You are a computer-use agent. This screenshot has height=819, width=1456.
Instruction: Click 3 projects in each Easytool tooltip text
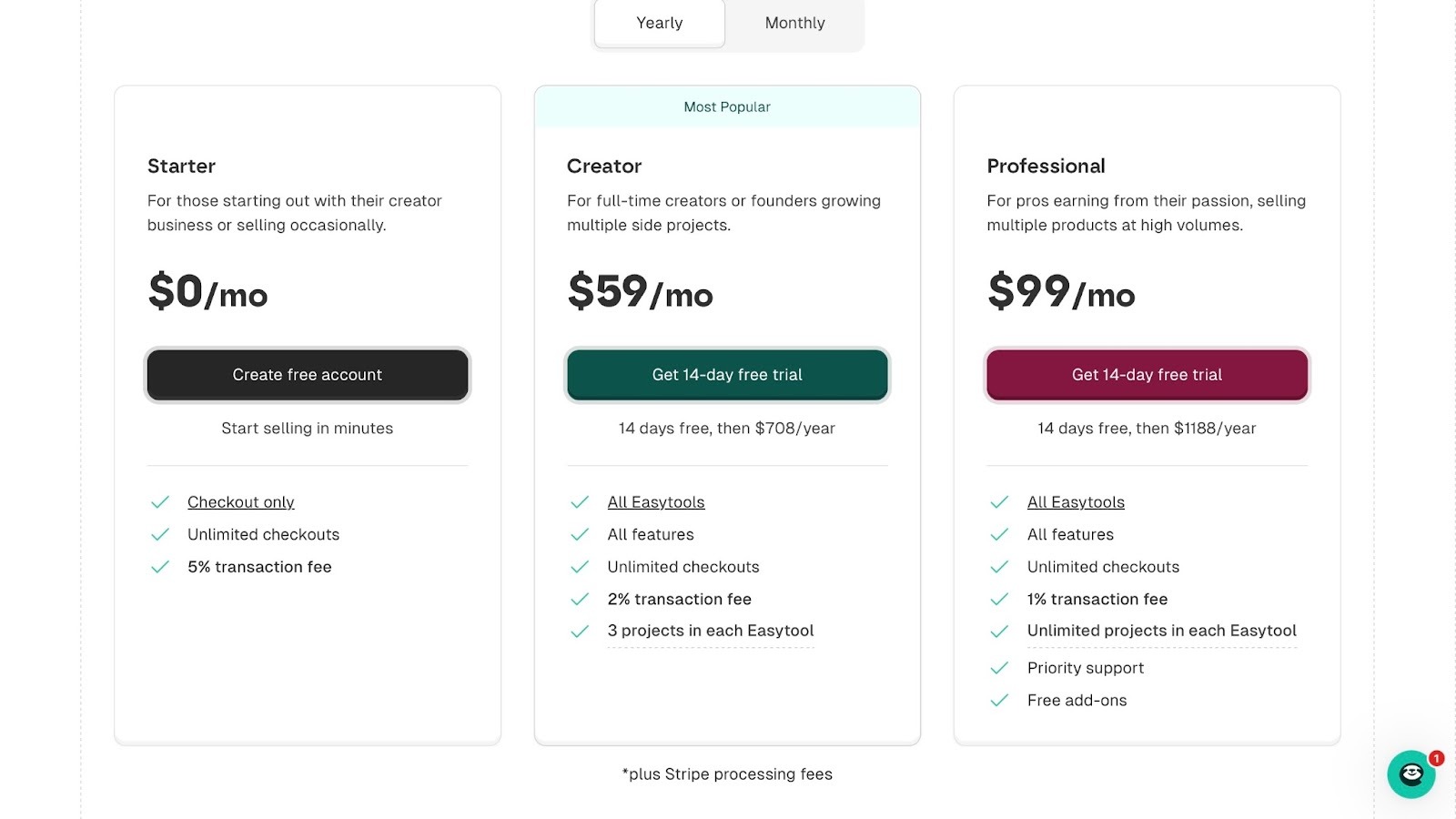pos(711,631)
